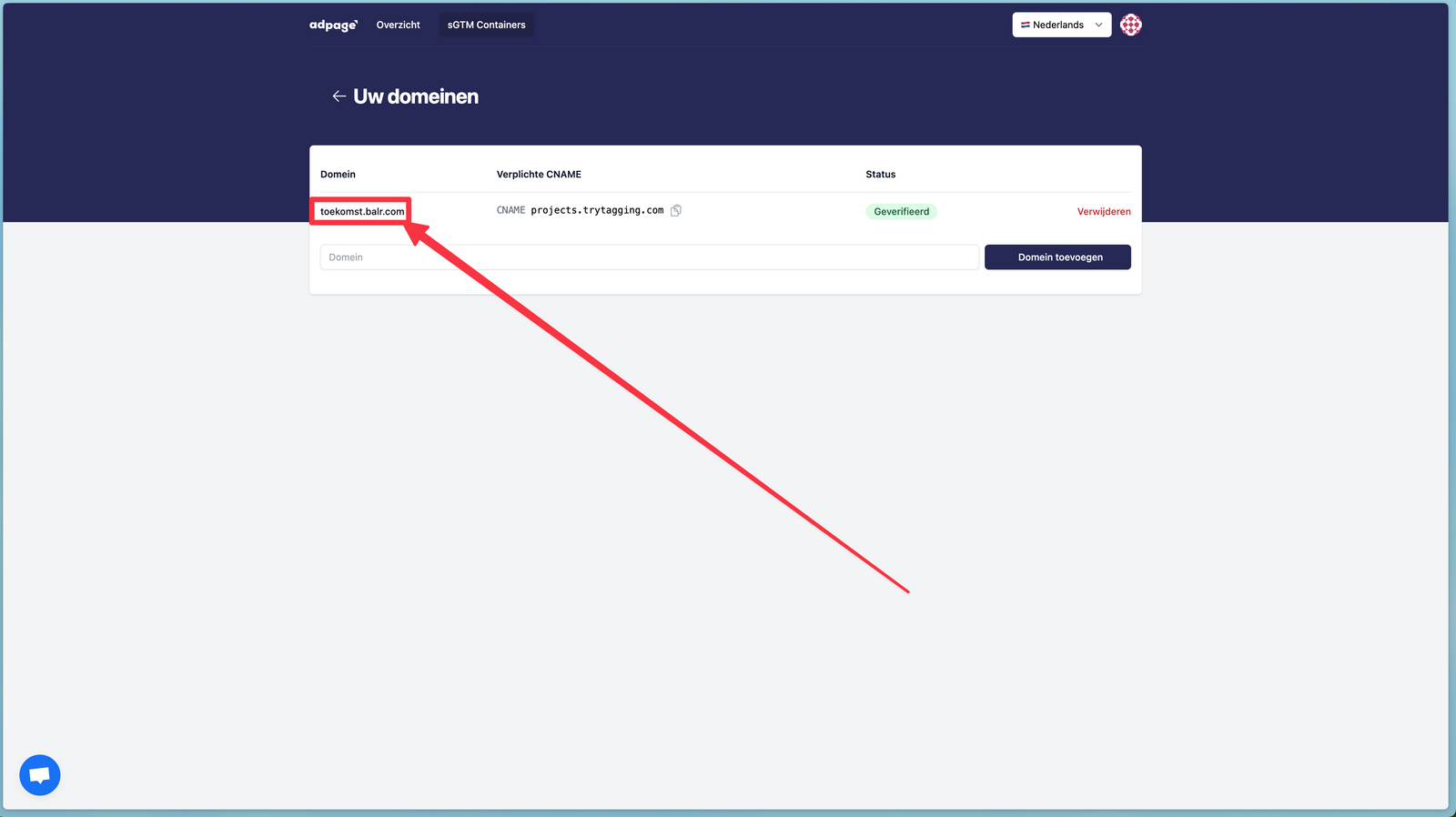Screen dimensions: 1456x817
Task: Copy the CNAME value with copy icon
Action: coord(676,211)
